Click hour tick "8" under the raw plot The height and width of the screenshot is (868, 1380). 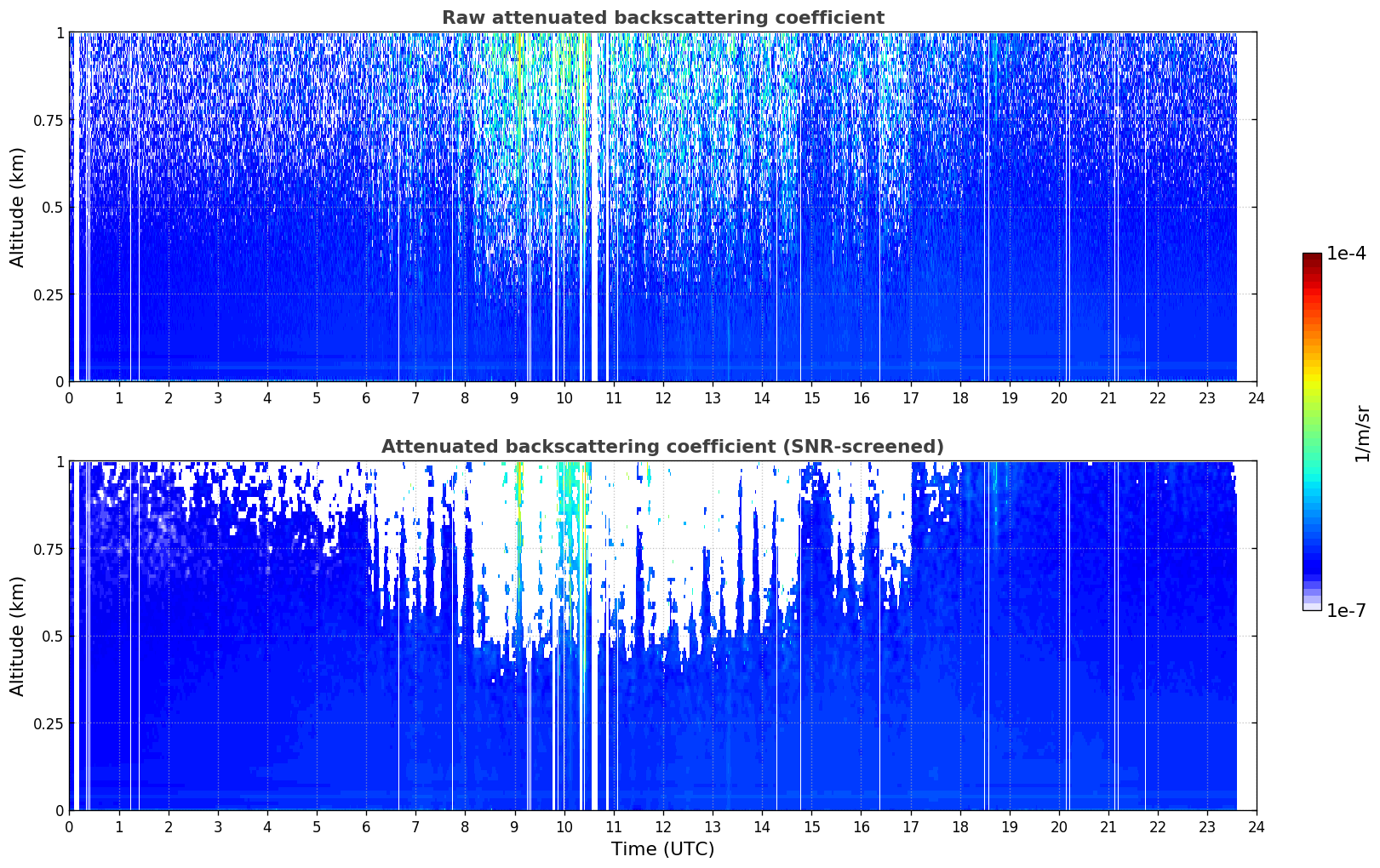pyautogui.click(x=465, y=397)
